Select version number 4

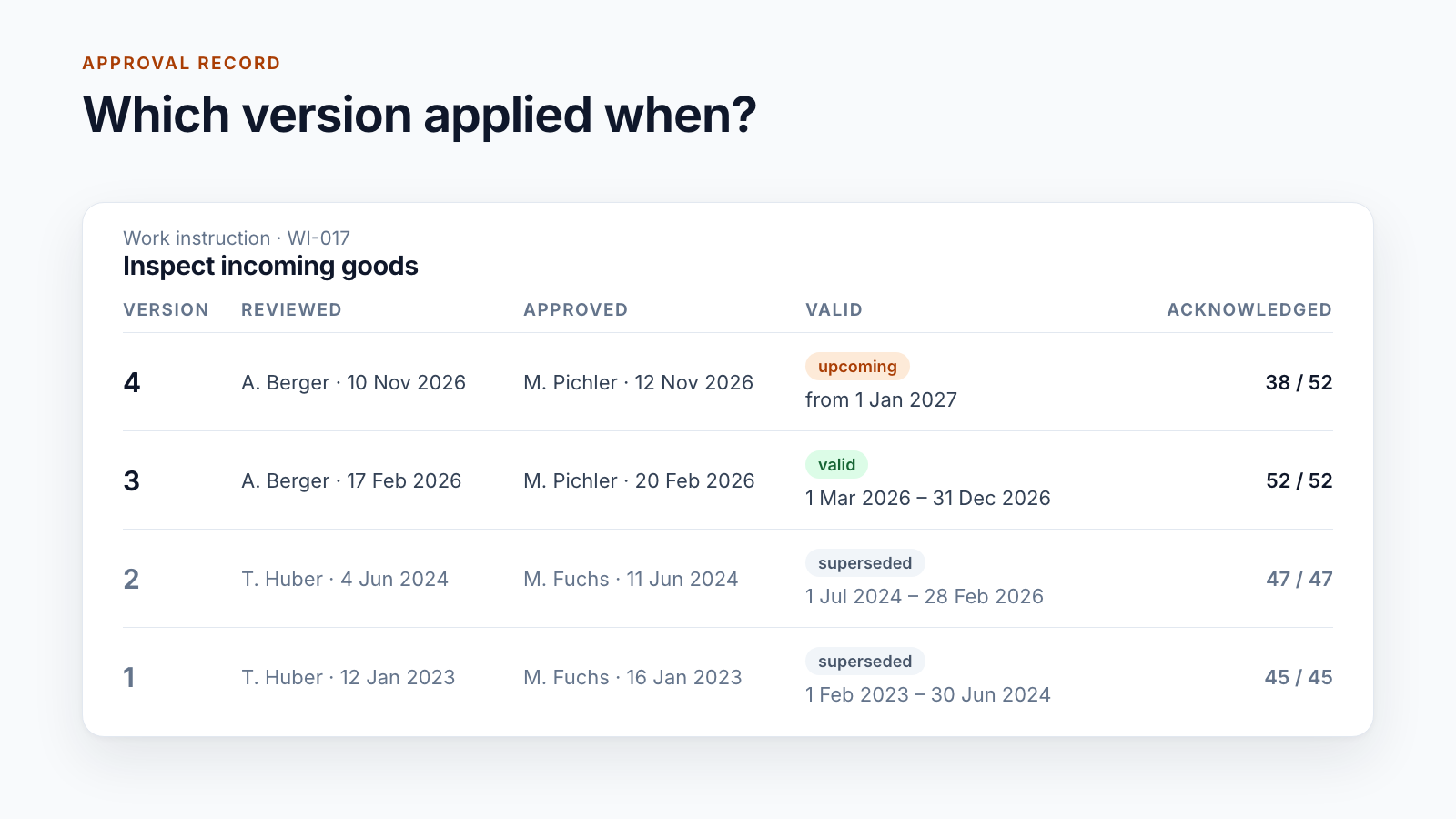click(x=132, y=382)
